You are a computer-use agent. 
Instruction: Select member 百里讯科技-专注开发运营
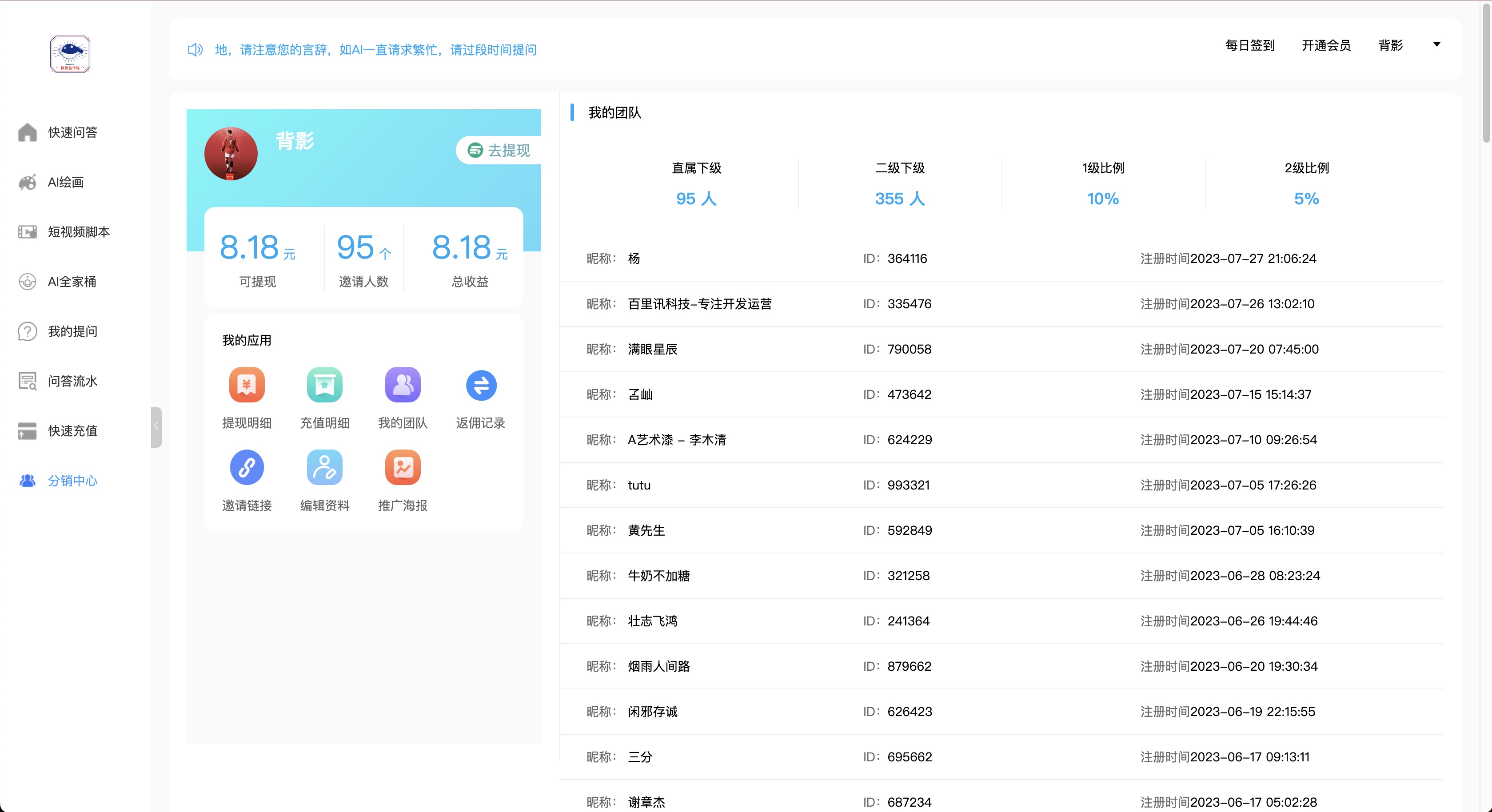point(700,304)
